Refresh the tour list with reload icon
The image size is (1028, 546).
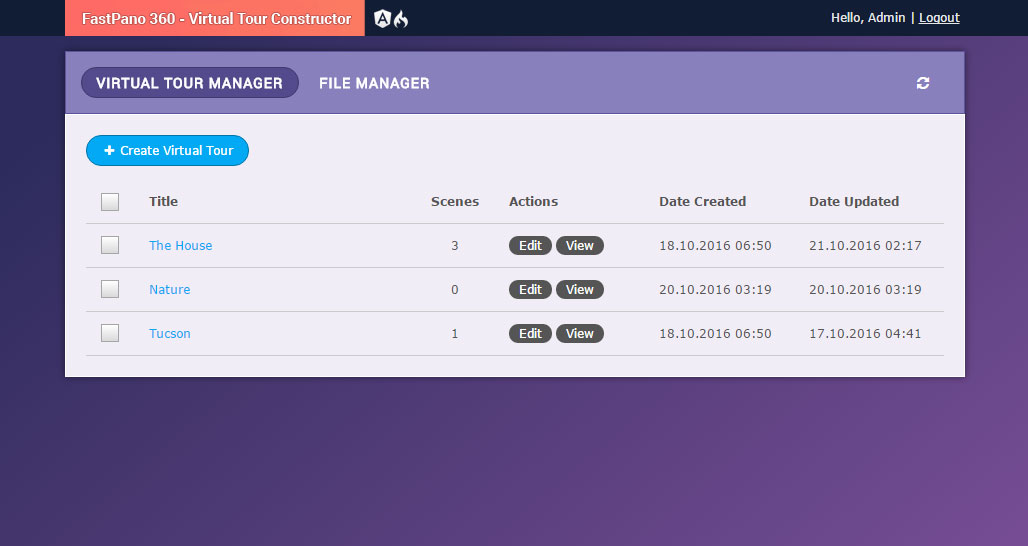[x=923, y=83]
